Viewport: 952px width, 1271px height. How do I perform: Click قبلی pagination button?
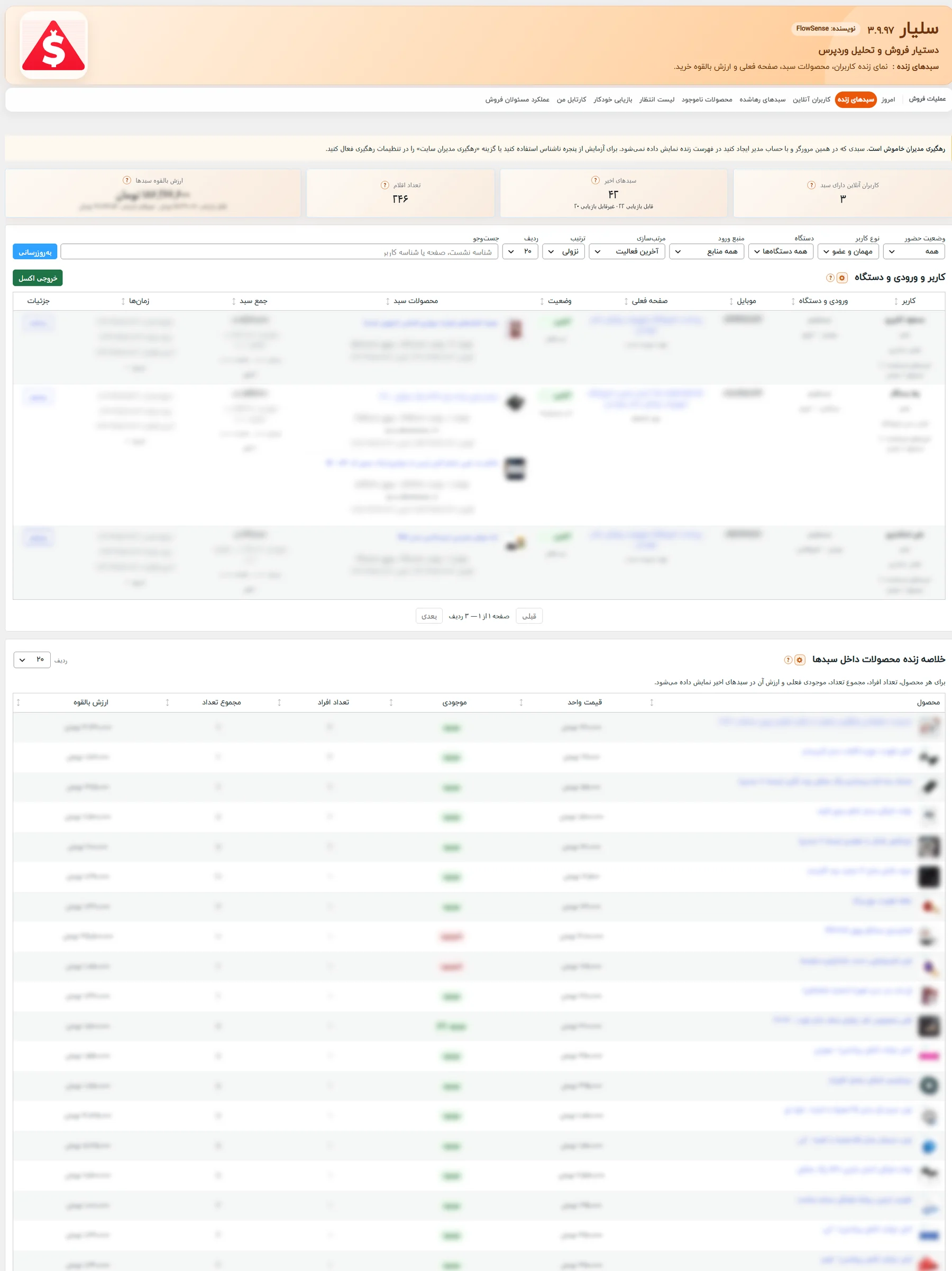529,616
